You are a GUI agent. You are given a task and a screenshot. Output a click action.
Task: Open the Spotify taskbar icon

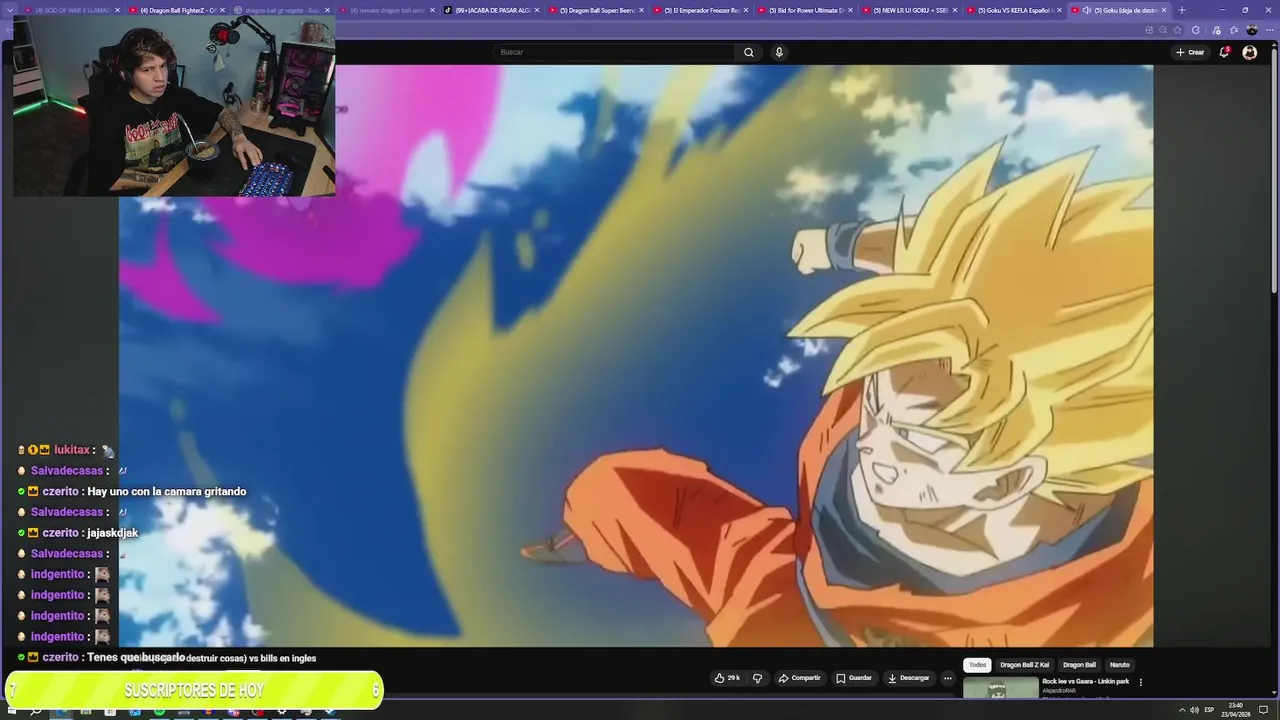(159, 710)
